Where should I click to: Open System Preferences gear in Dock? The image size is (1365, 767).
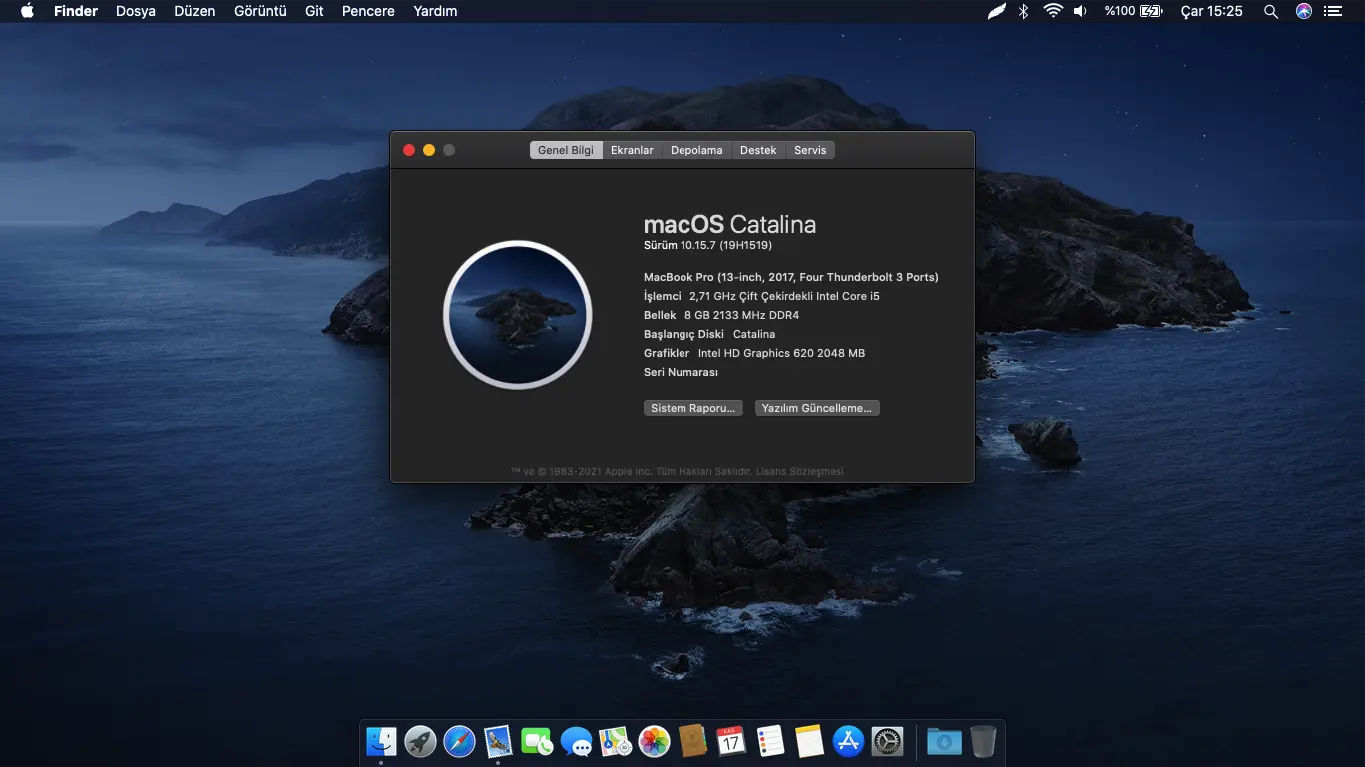[x=887, y=741]
